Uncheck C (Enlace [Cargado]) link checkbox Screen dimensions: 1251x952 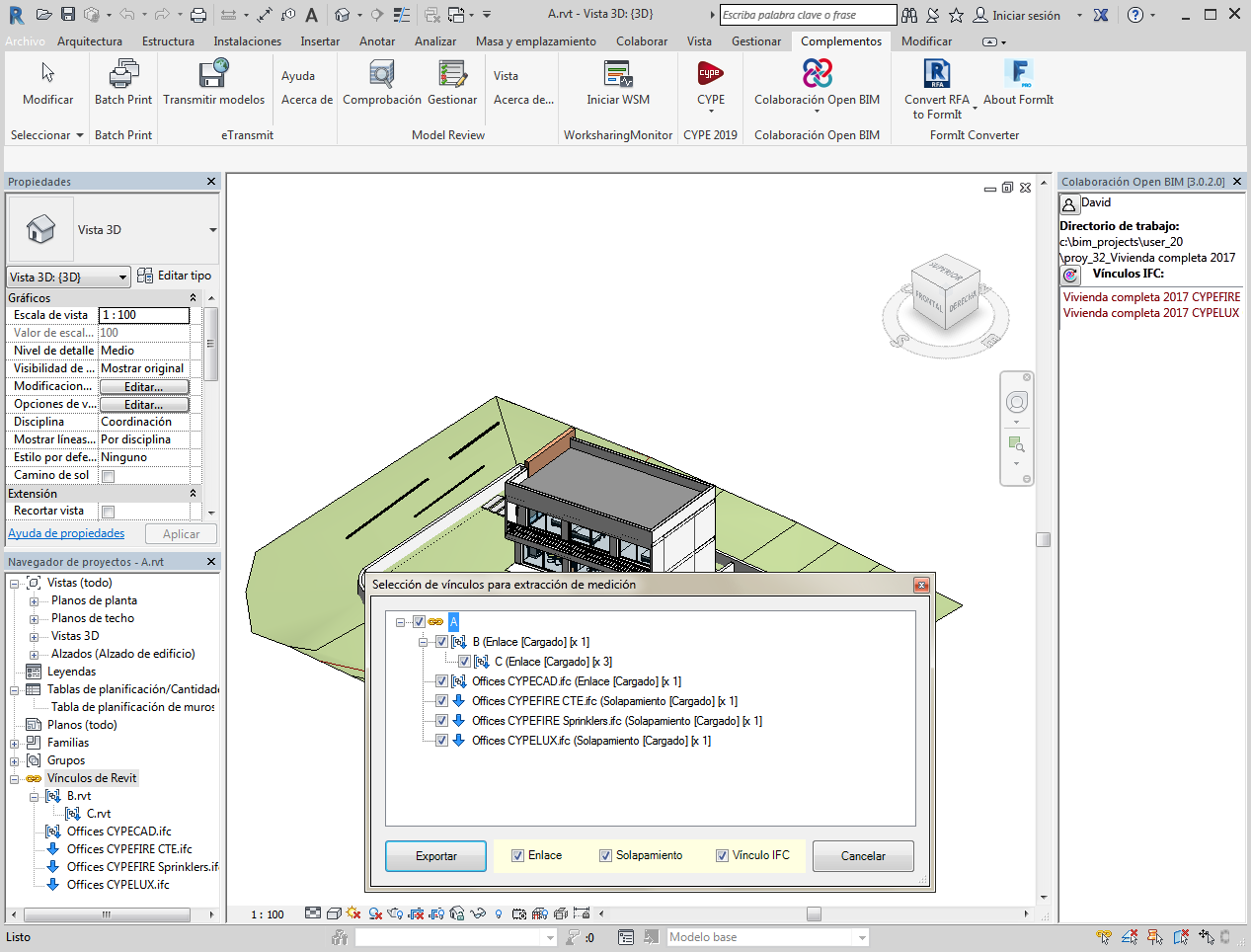point(464,662)
